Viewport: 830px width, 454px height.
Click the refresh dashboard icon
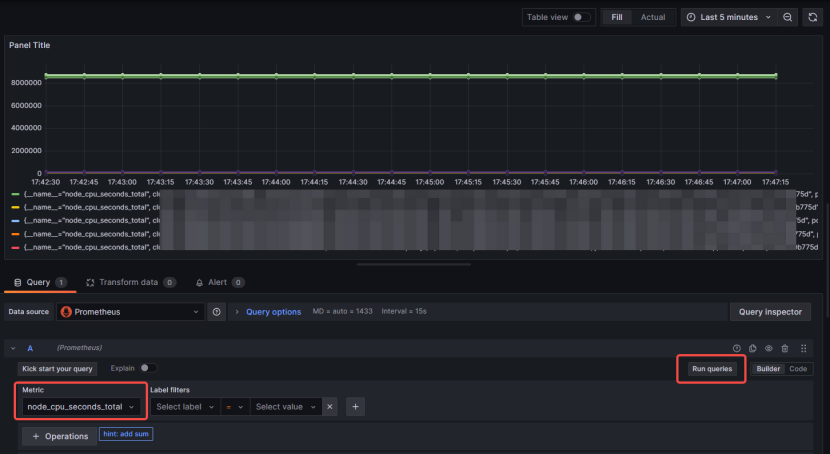[x=813, y=17]
